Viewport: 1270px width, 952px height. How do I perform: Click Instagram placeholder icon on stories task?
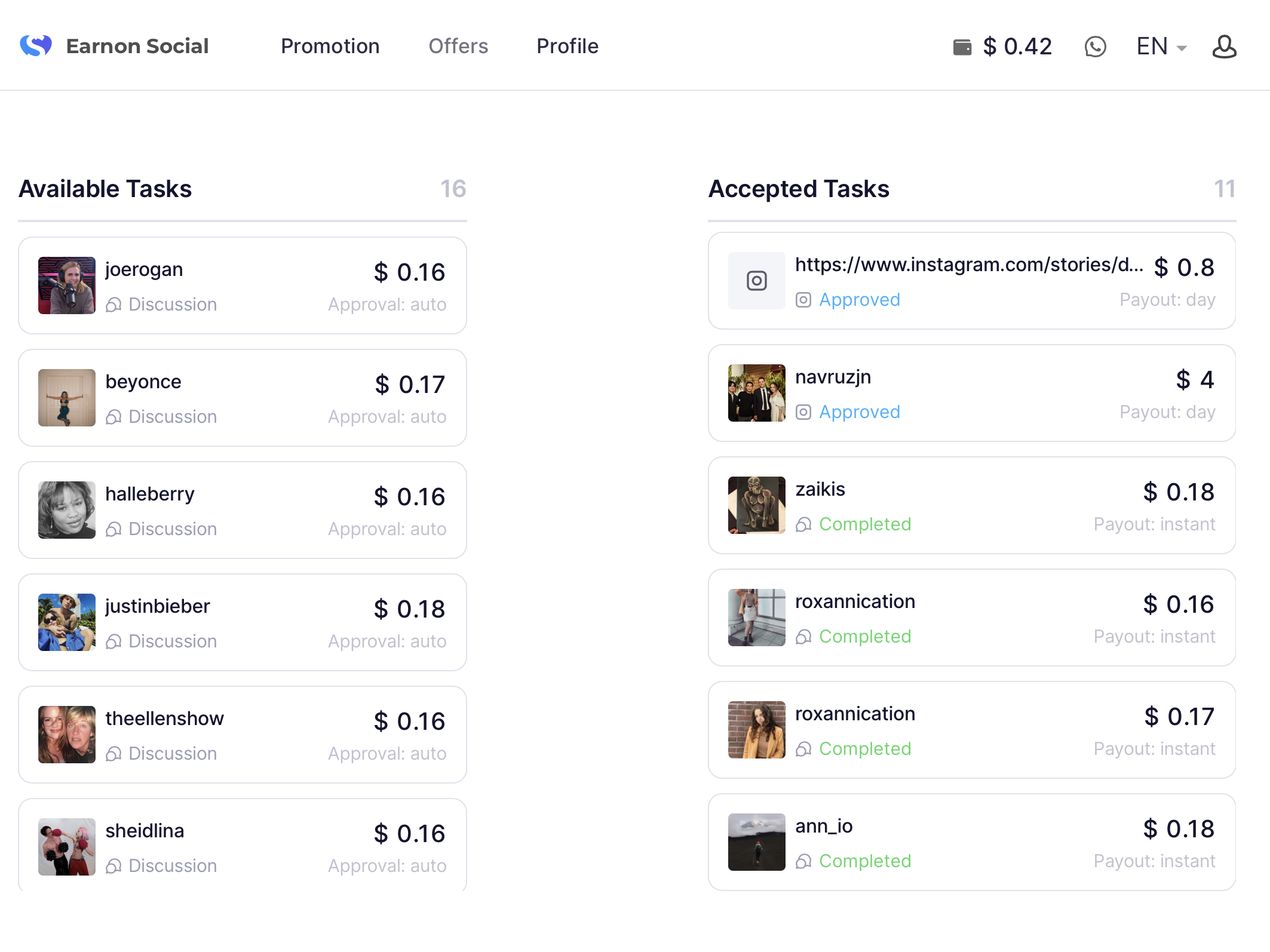756,281
